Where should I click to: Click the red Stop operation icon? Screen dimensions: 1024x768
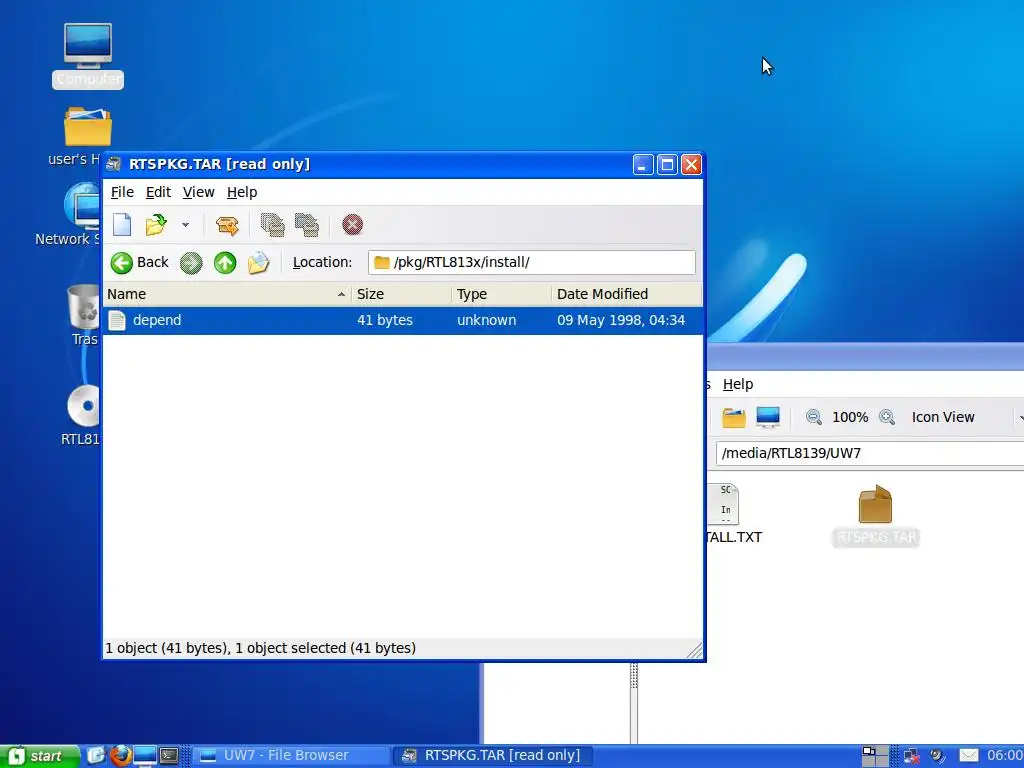353,225
